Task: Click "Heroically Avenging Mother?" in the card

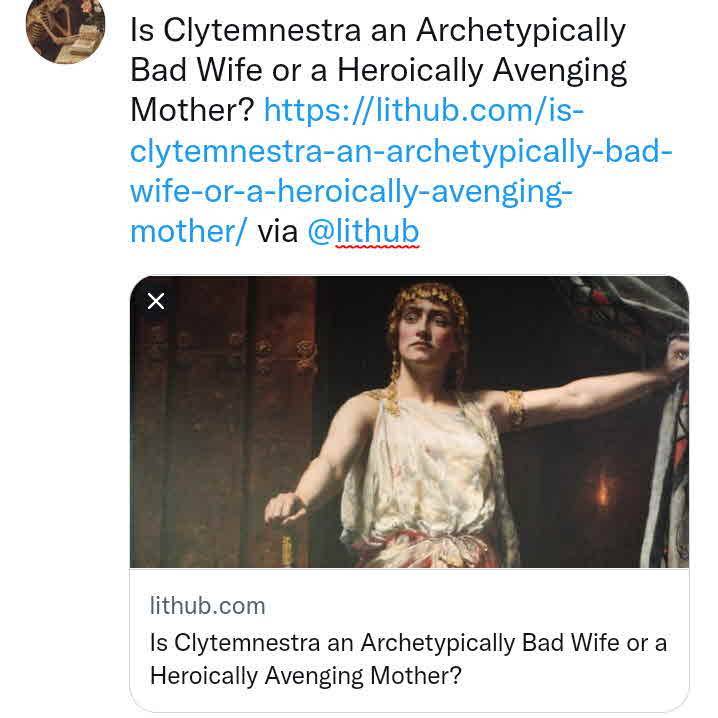Action: tap(306, 676)
